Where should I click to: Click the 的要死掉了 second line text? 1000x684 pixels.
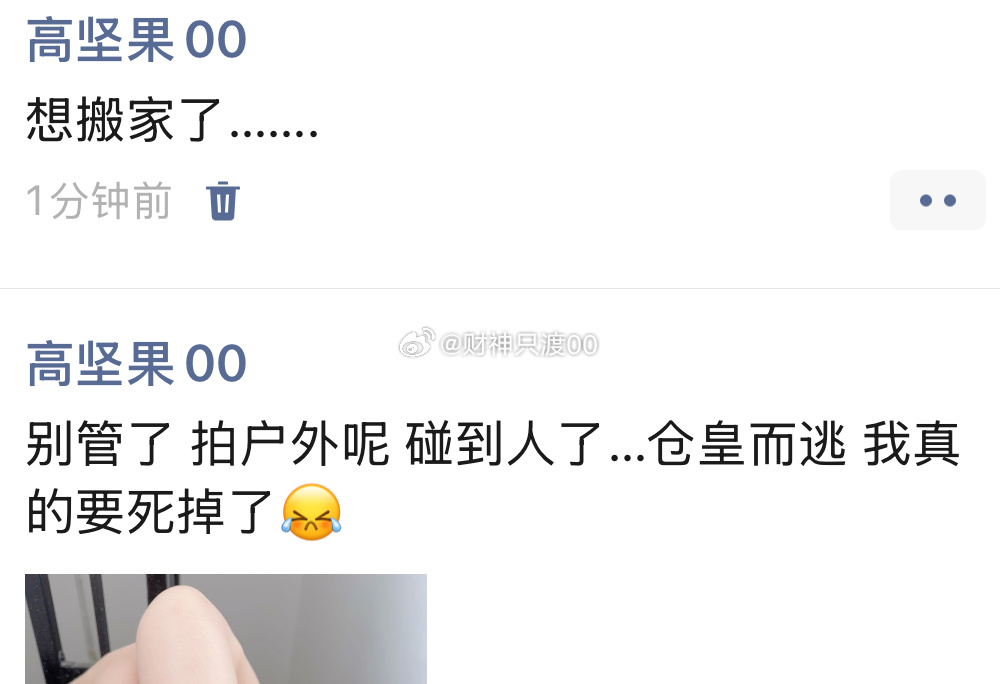pyautogui.click(x=150, y=512)
